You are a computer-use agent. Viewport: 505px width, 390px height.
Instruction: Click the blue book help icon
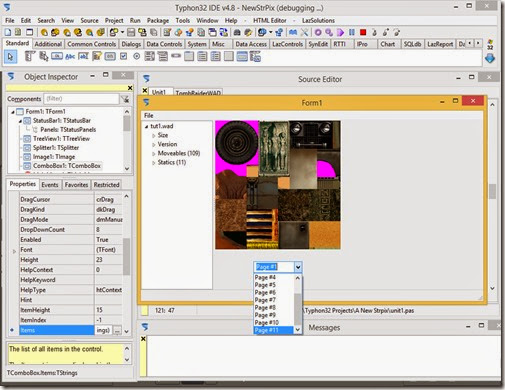click(x=293, y=32)
